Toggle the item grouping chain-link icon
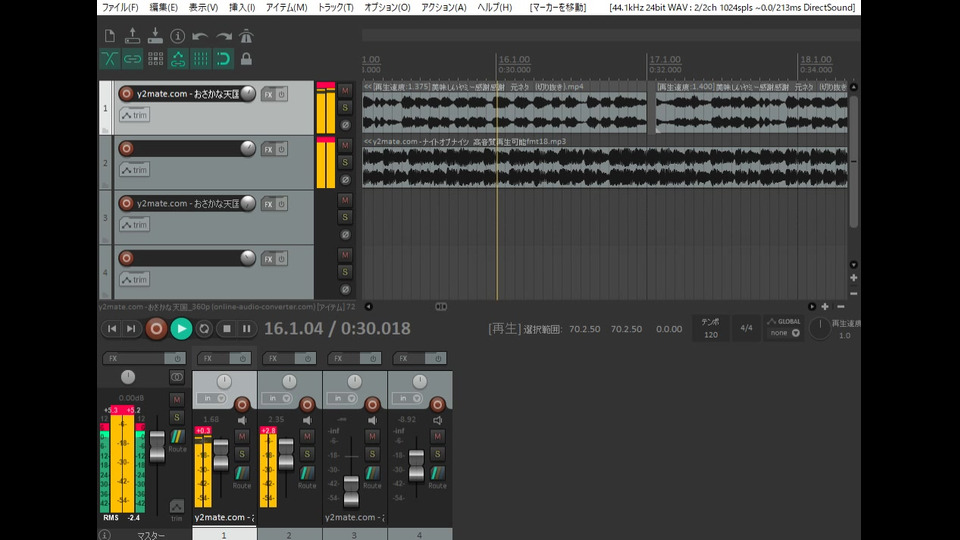The height and width of the screenshot is (540, 960). point(132,59)
